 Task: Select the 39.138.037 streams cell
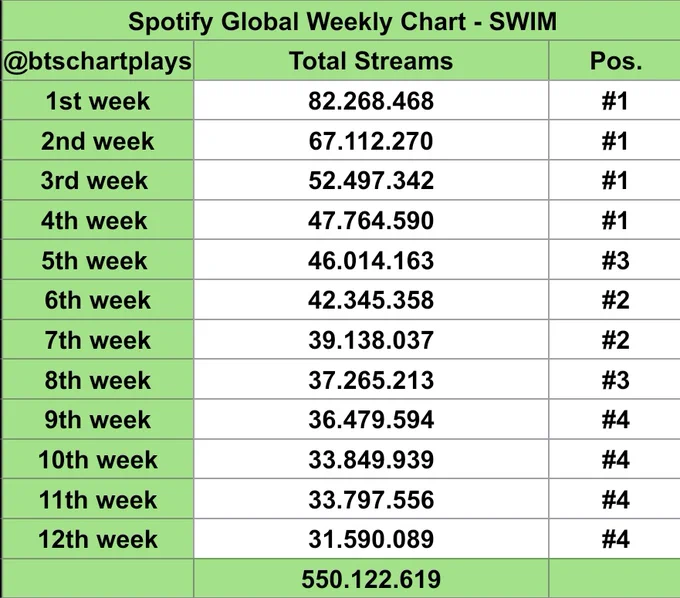(x=371, y=340)
